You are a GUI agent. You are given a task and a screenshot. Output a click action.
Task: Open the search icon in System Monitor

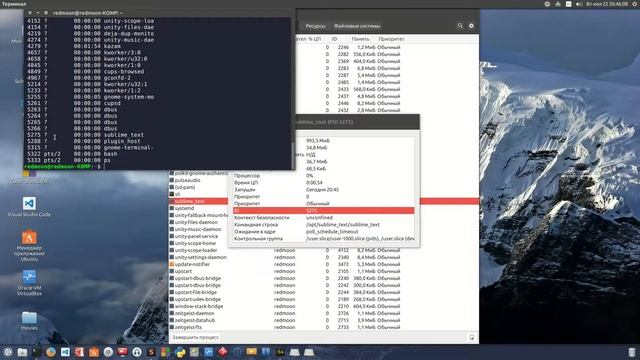click(x=460, y=26)
